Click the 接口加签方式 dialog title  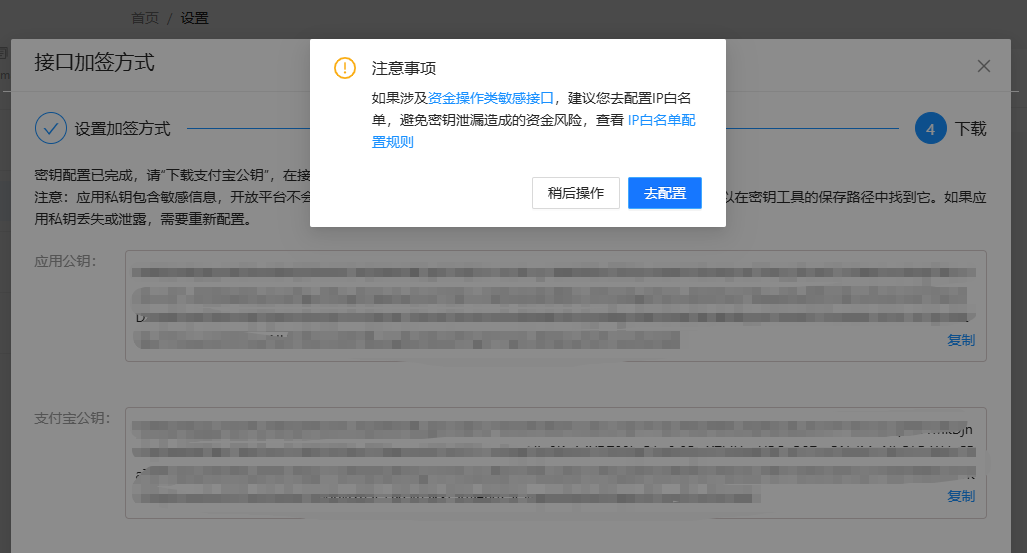[94, 63]
